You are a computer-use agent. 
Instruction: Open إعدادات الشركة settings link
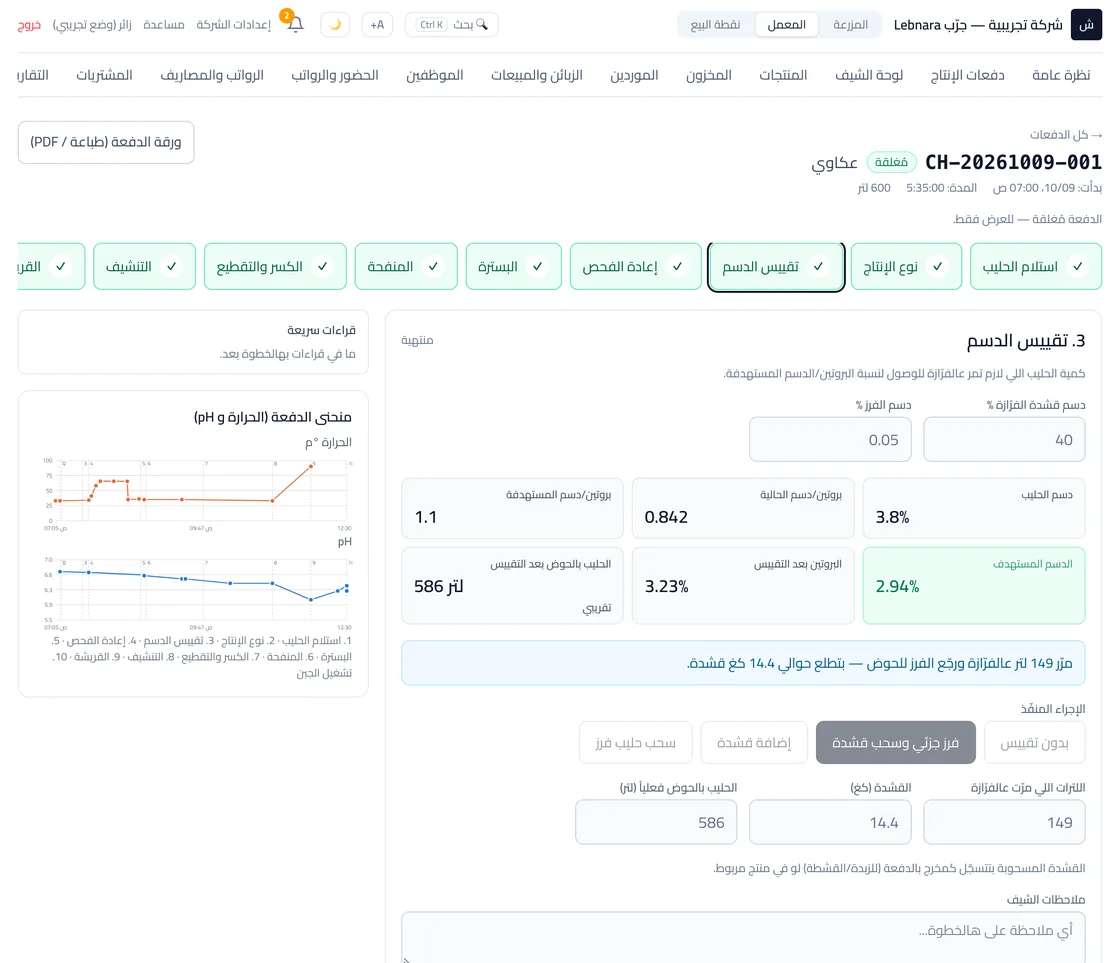click(x=234, y=25)
